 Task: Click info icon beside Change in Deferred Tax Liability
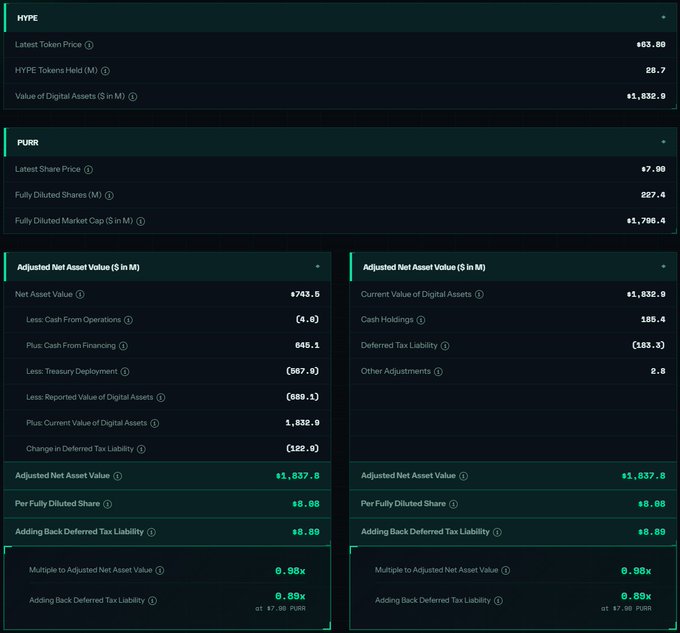(141, 449)
